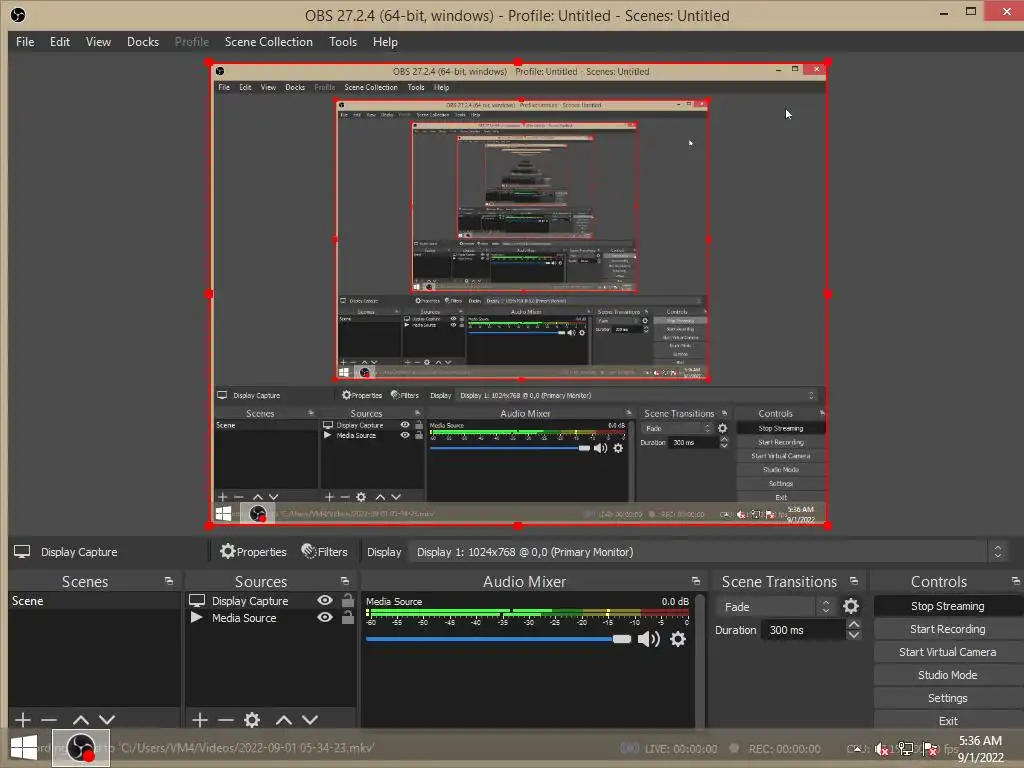Open the Help menu
Image resolution: width=1024 pixels, height=768 pixels.
[385, 42]
